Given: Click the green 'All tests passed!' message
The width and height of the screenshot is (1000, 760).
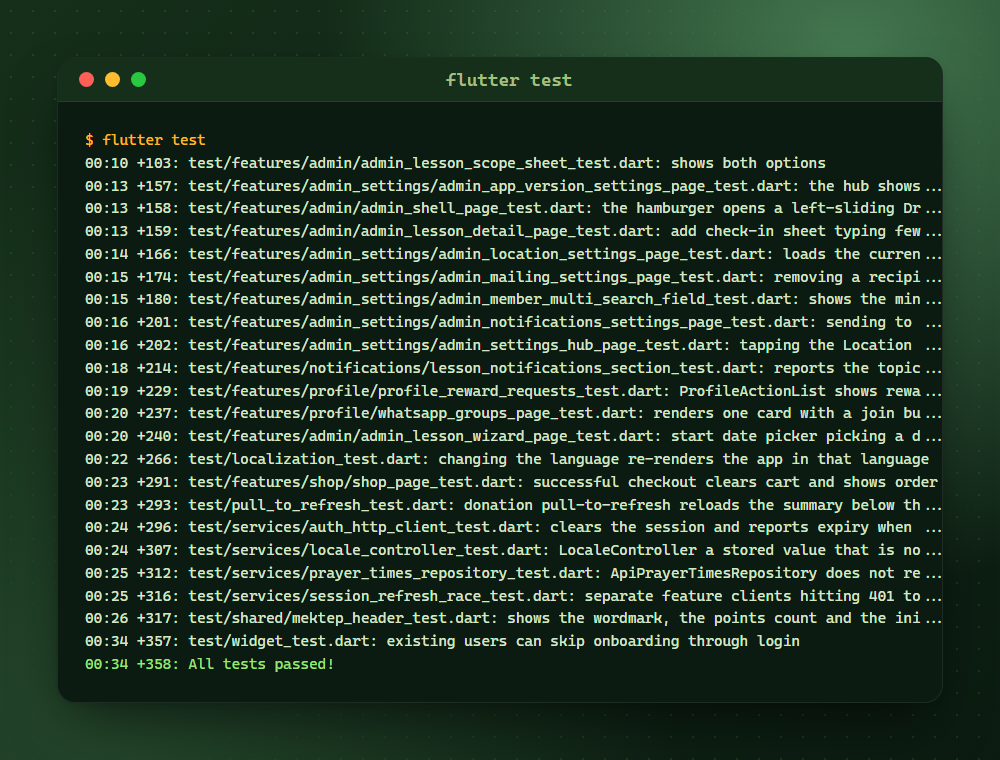Looking at the screenshot, I should pyautogui.click(x=261, y=665).
